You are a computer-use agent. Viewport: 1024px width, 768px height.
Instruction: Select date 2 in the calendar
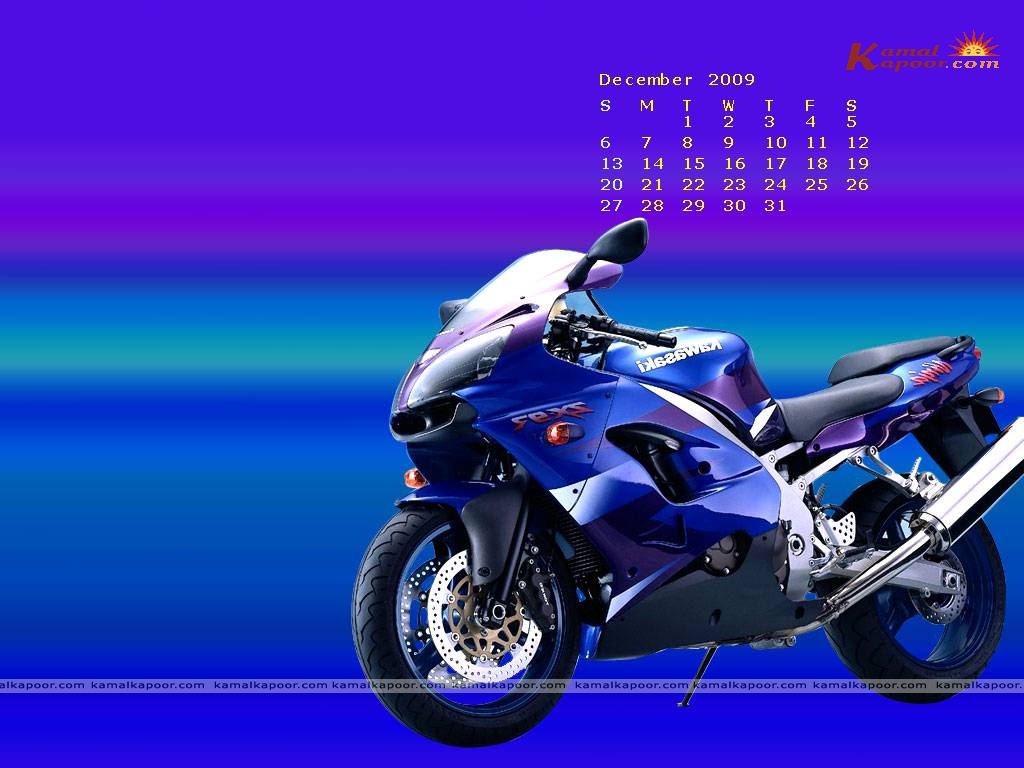729,121
